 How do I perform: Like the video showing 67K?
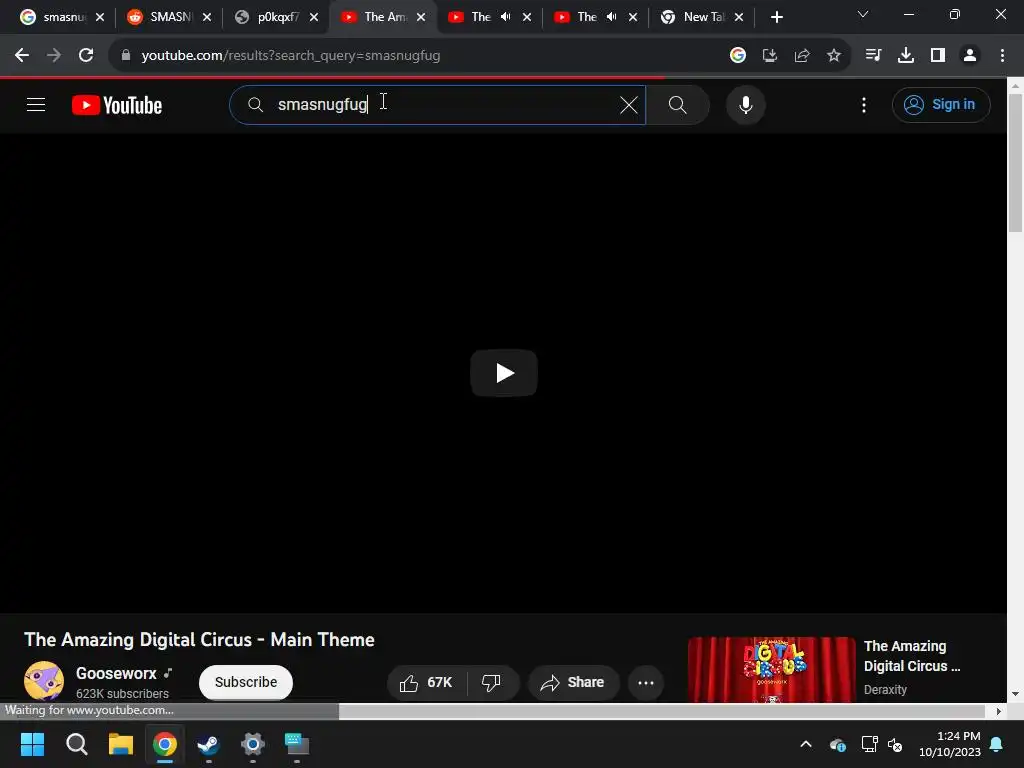click(x=426, y=682)
